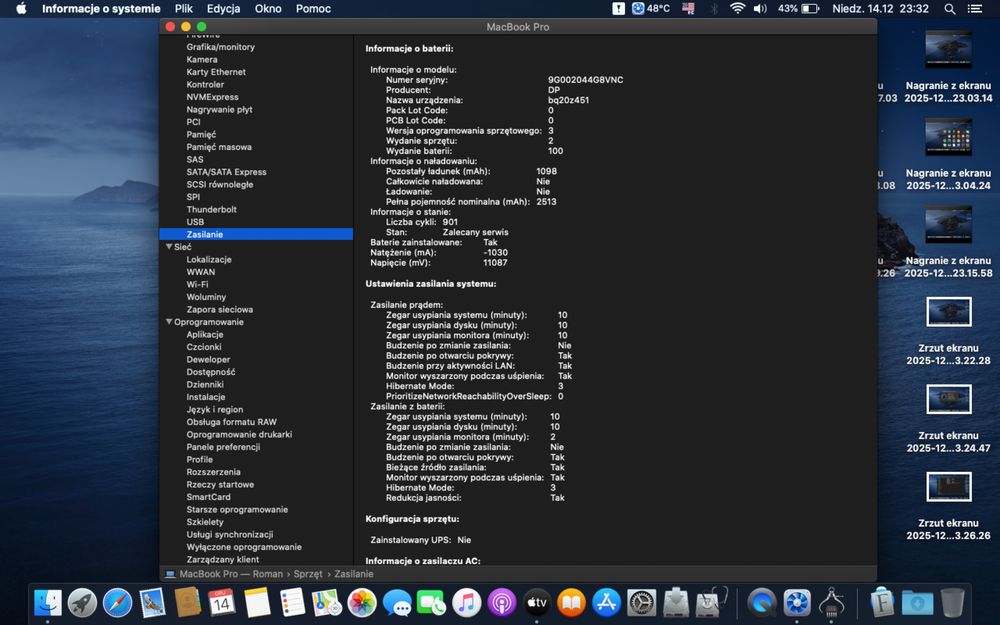Click MacBook Pro — Roman in path bar
Screen dimensions: 1000x625
[231, 574]
